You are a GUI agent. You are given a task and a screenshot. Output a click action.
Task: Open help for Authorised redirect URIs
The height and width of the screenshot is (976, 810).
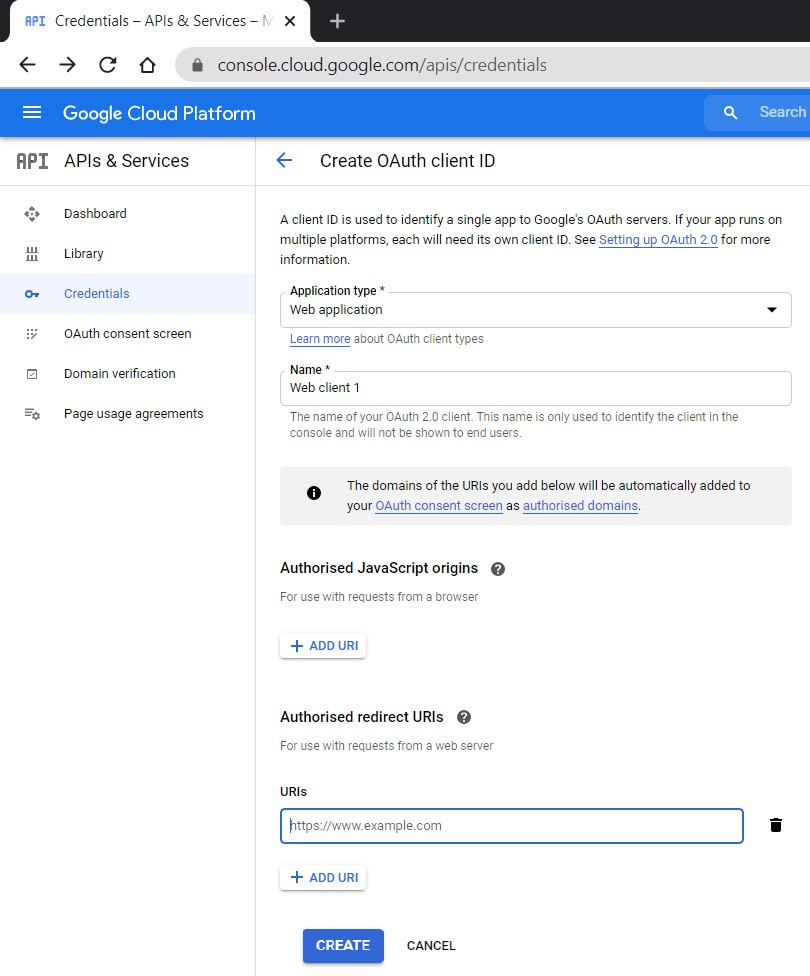(x=463, y=717)
